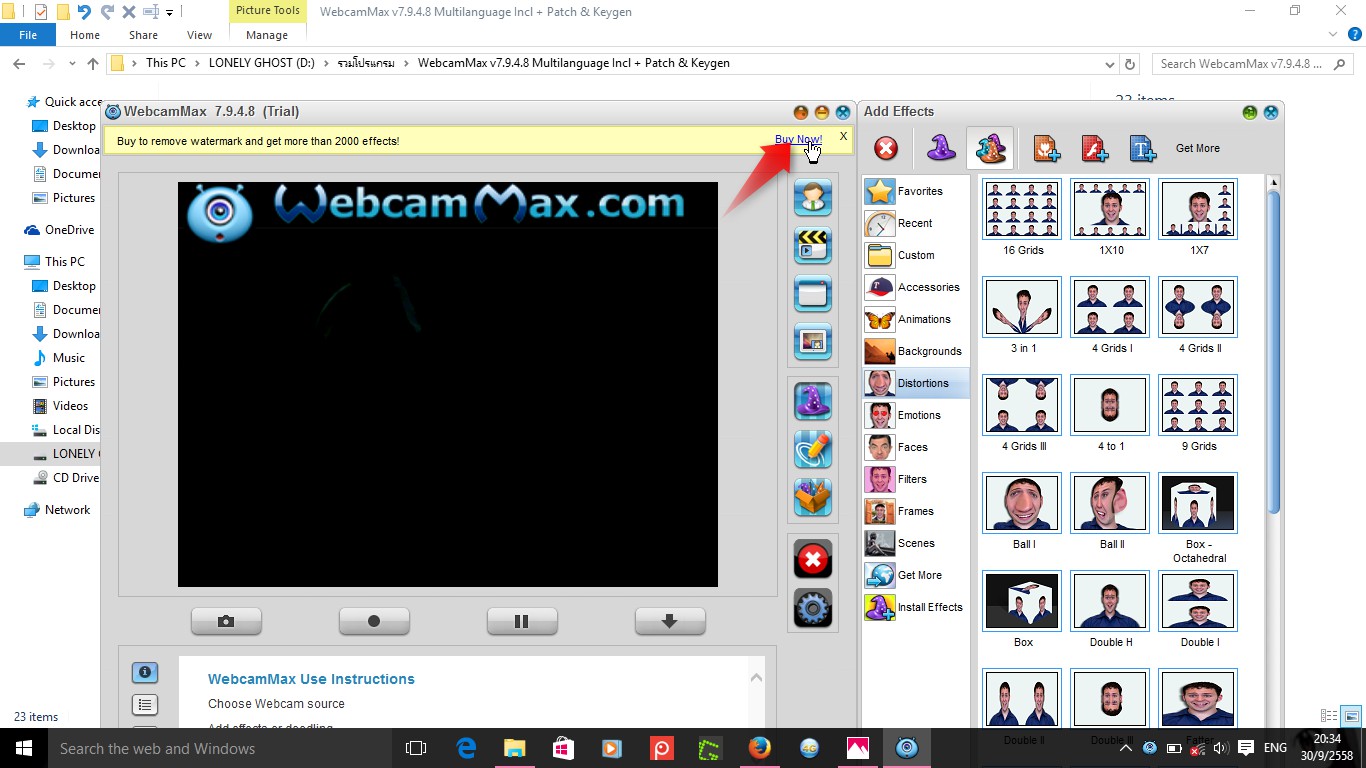Apply the Double H effect
Image resolution: width=1366 pixels, height=768 pixels.
[1111, 601]
